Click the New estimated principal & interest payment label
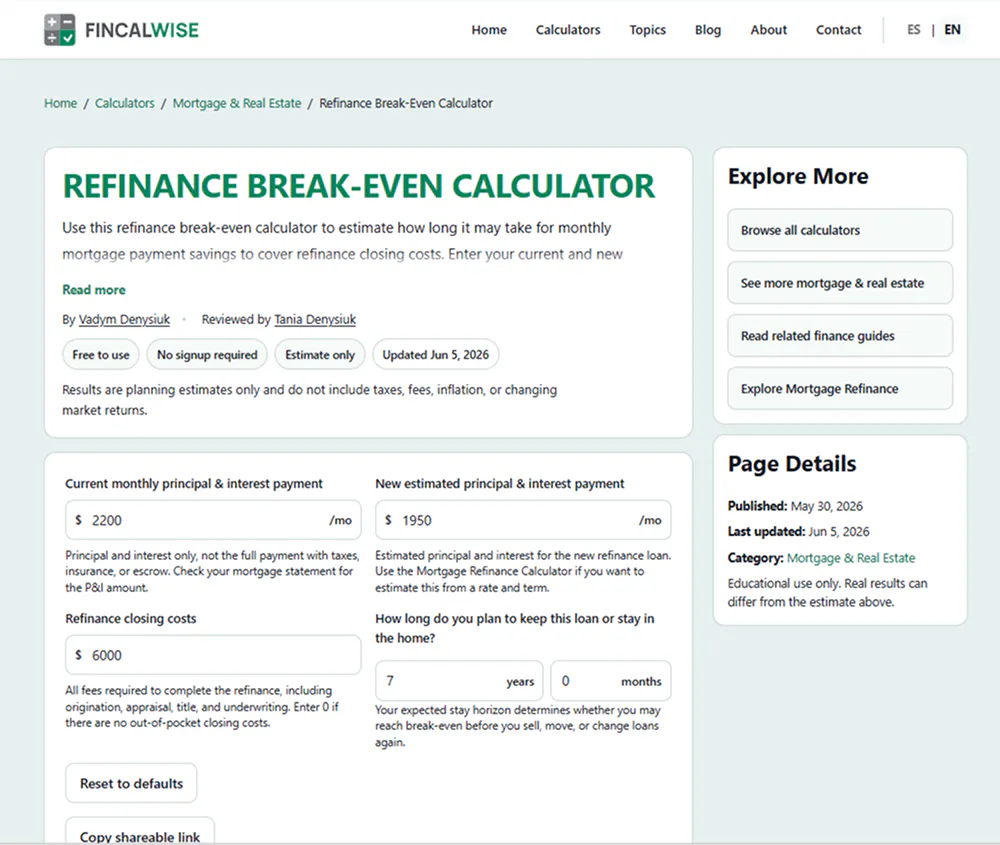Viewport: 1000px width, 845px height. (499, 484)
